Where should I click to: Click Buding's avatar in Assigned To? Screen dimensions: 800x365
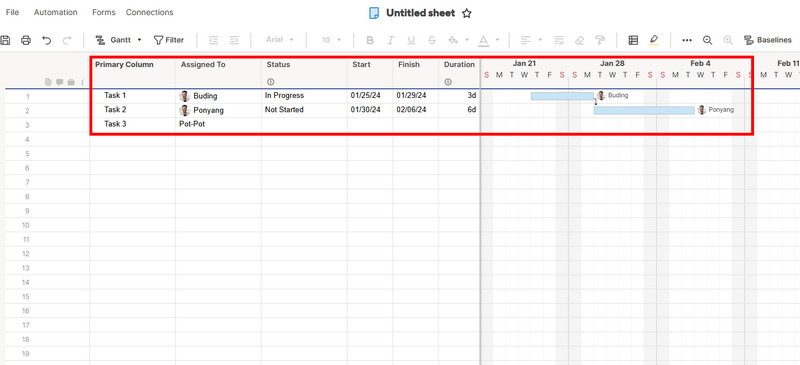(185, 96)
